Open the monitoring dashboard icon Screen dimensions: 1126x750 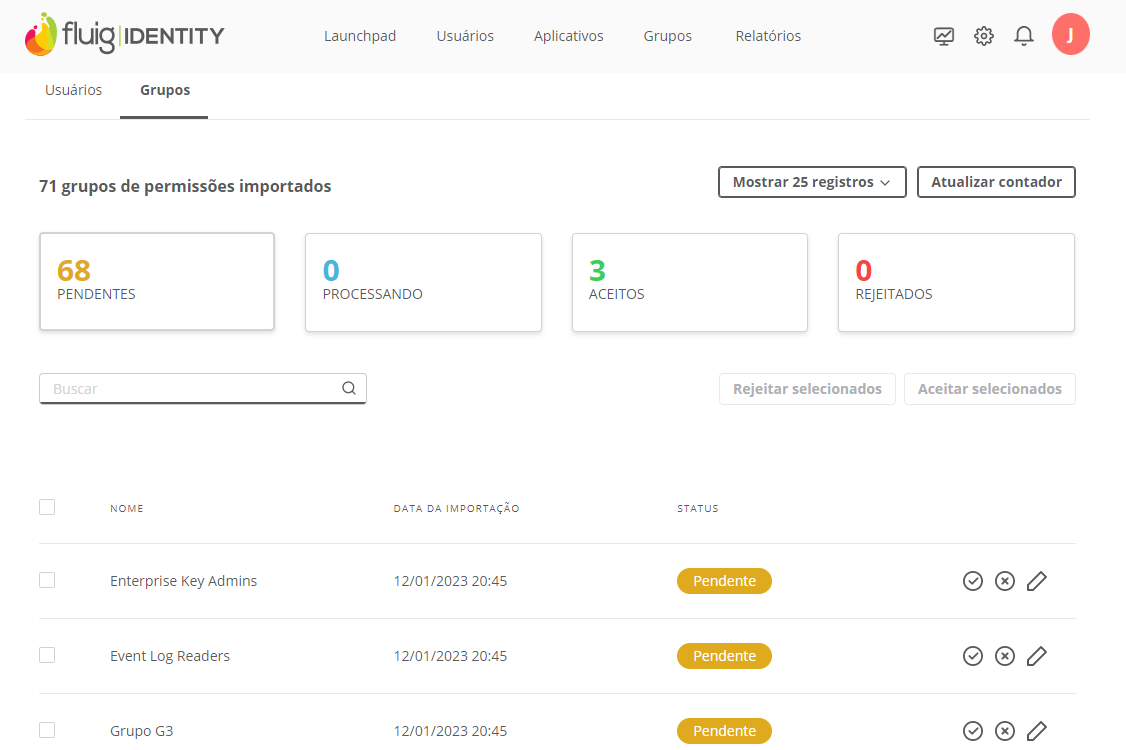click(x=944, y=37)
